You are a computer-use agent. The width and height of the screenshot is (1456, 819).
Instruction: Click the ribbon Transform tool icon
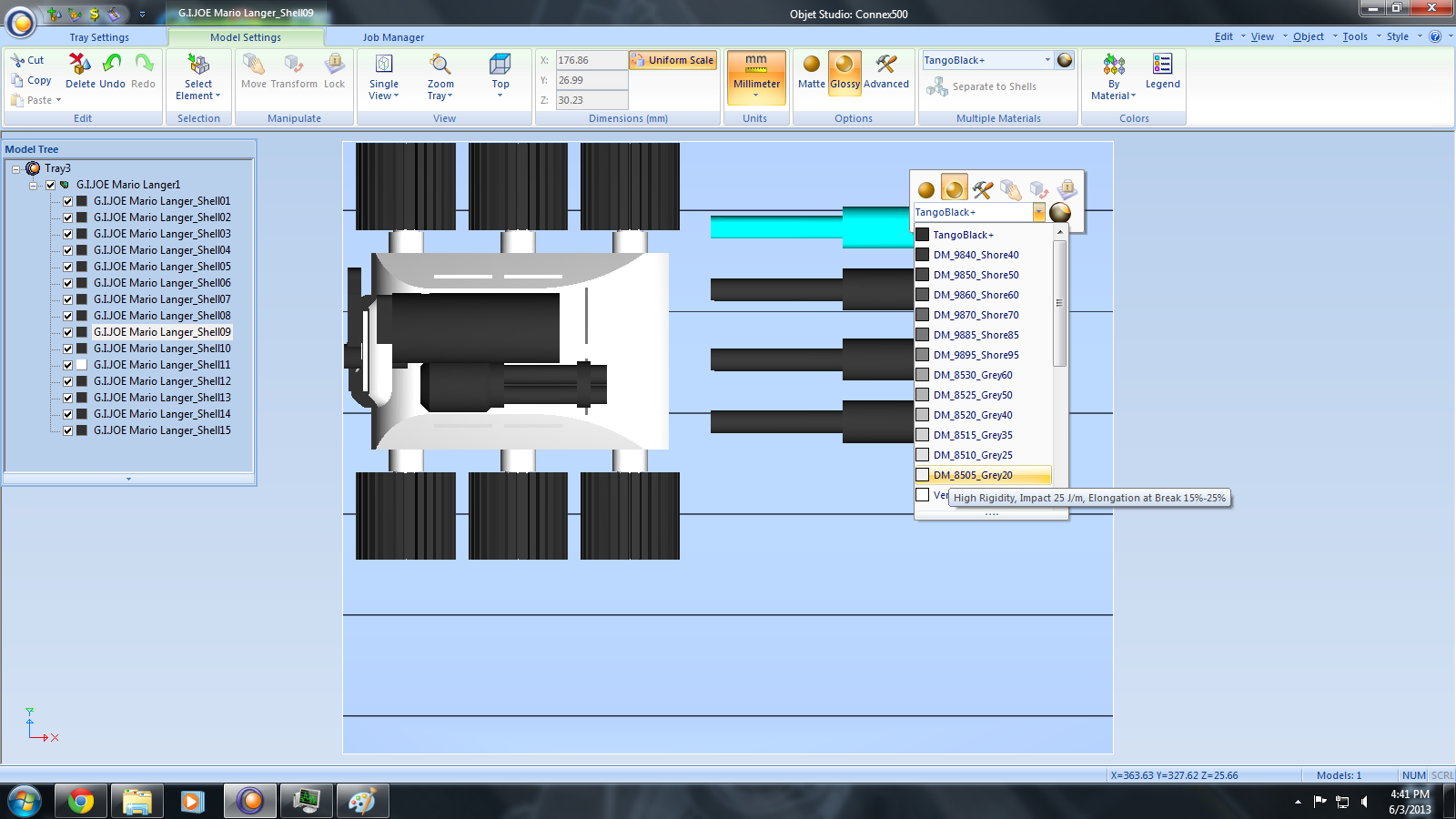click(293, 64)
